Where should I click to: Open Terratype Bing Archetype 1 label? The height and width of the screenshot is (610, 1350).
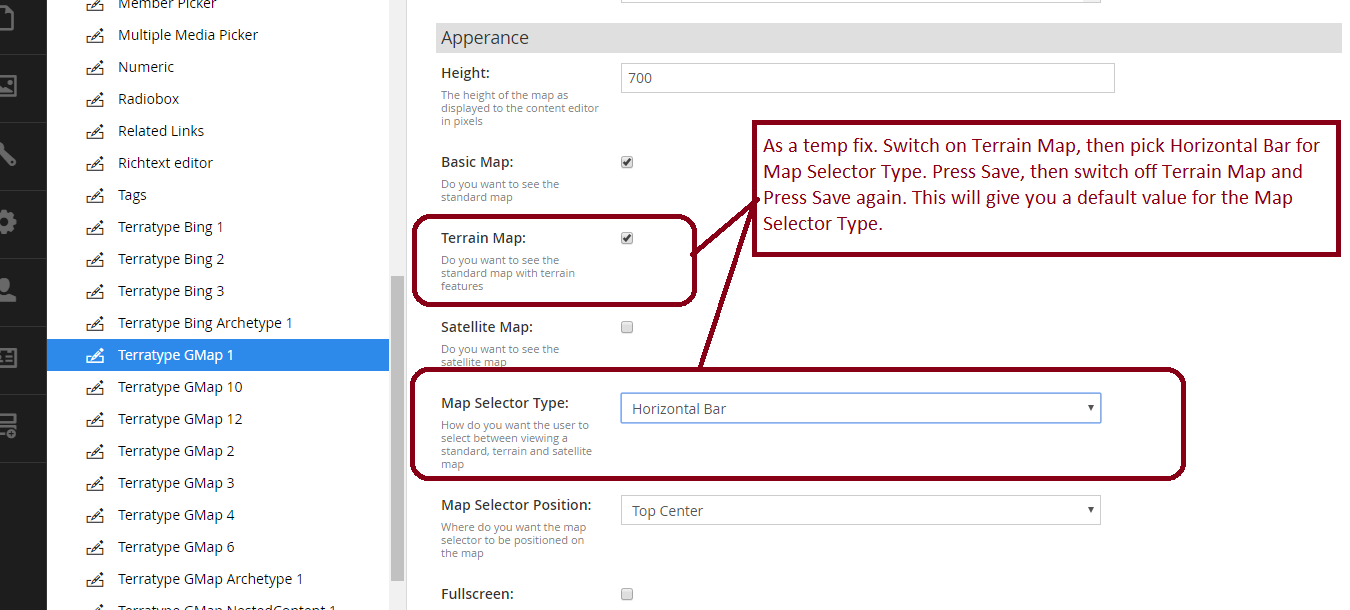click(x=205, y=323)
